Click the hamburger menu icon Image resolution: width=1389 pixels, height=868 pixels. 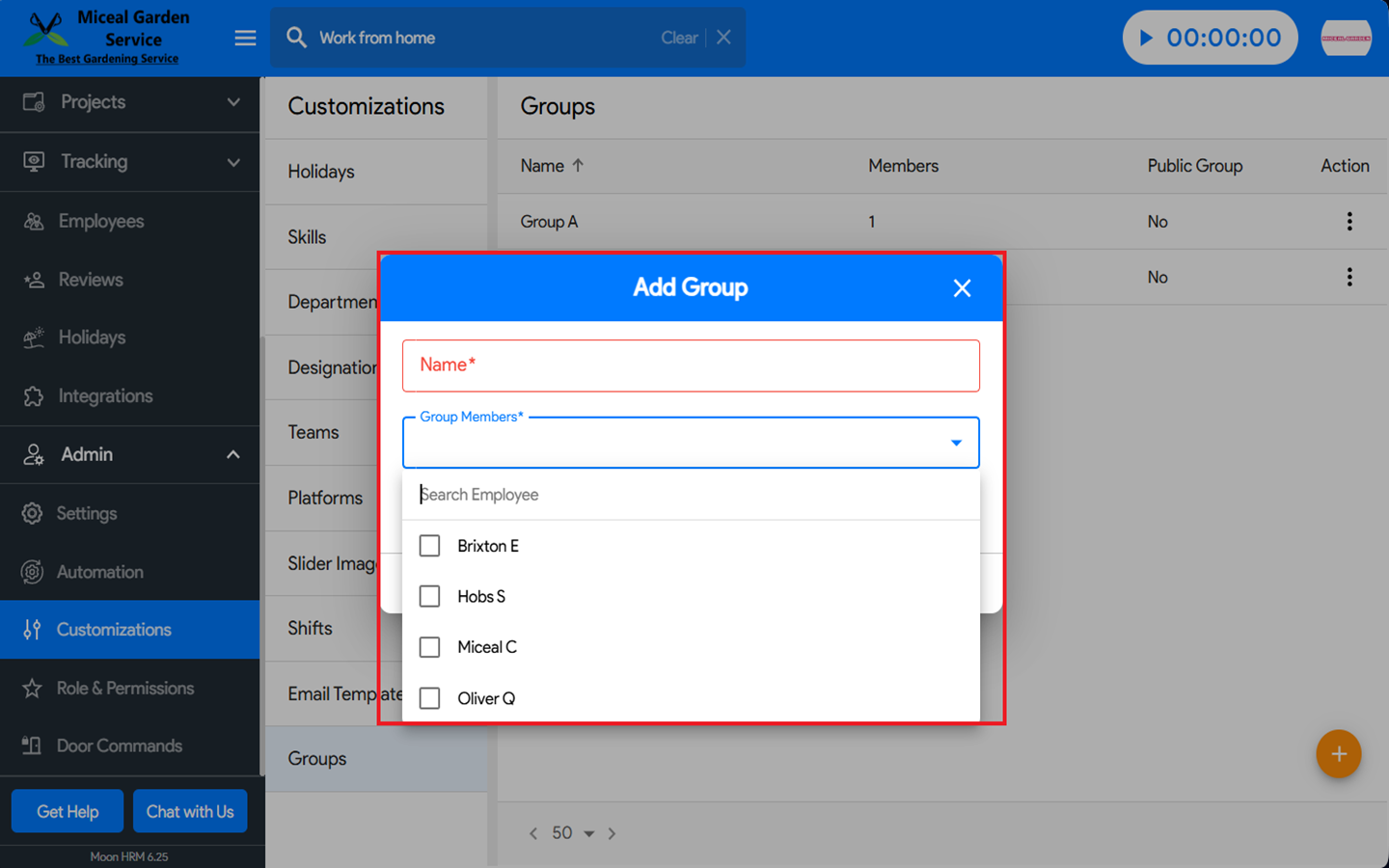tap(245, 38)
